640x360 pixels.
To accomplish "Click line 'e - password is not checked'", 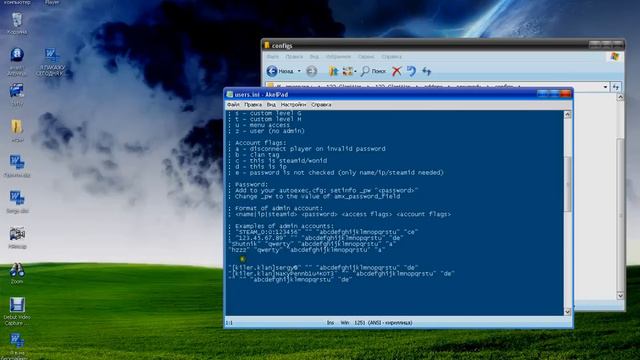I will 336,173.
